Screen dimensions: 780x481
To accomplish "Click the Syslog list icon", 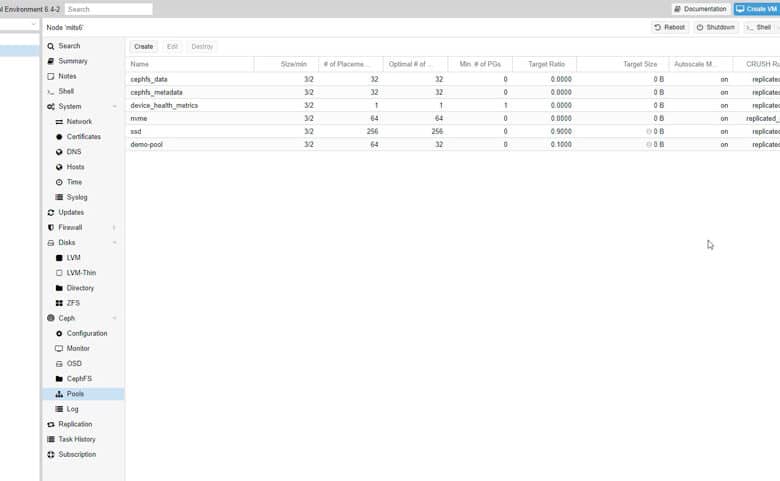I will (59, 197).
